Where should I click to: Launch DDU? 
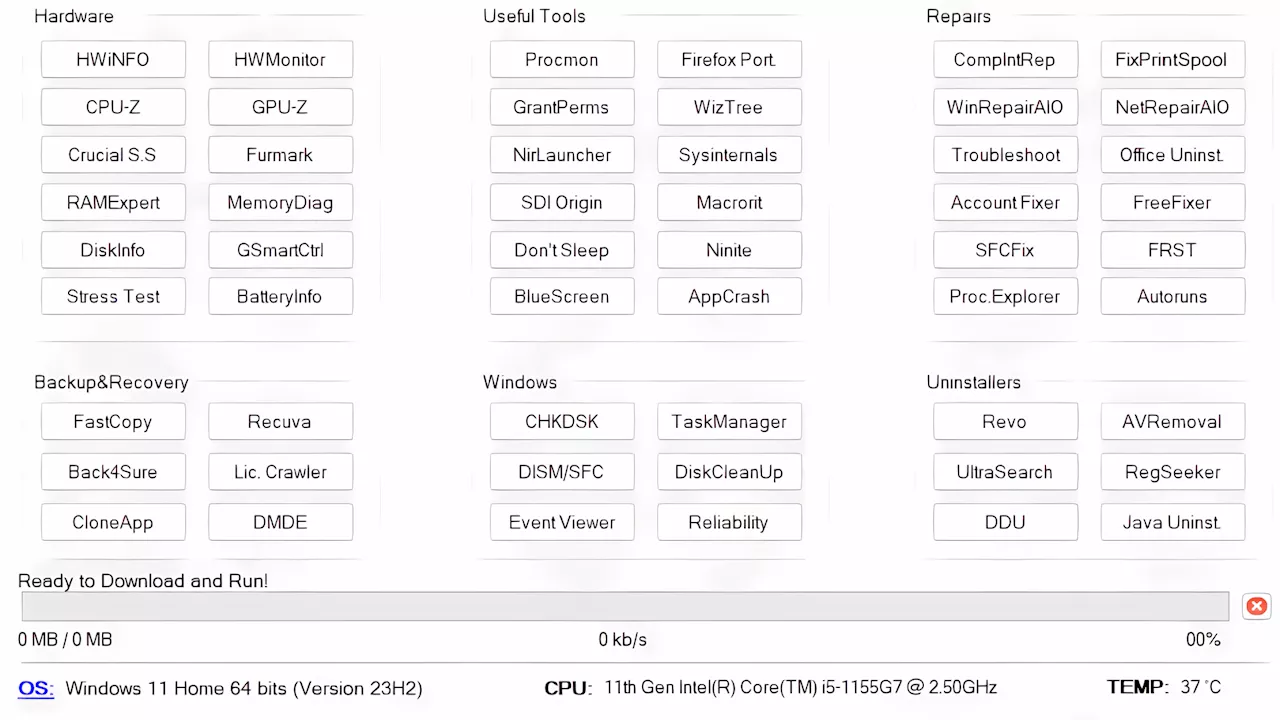(x=1005, y=522)
